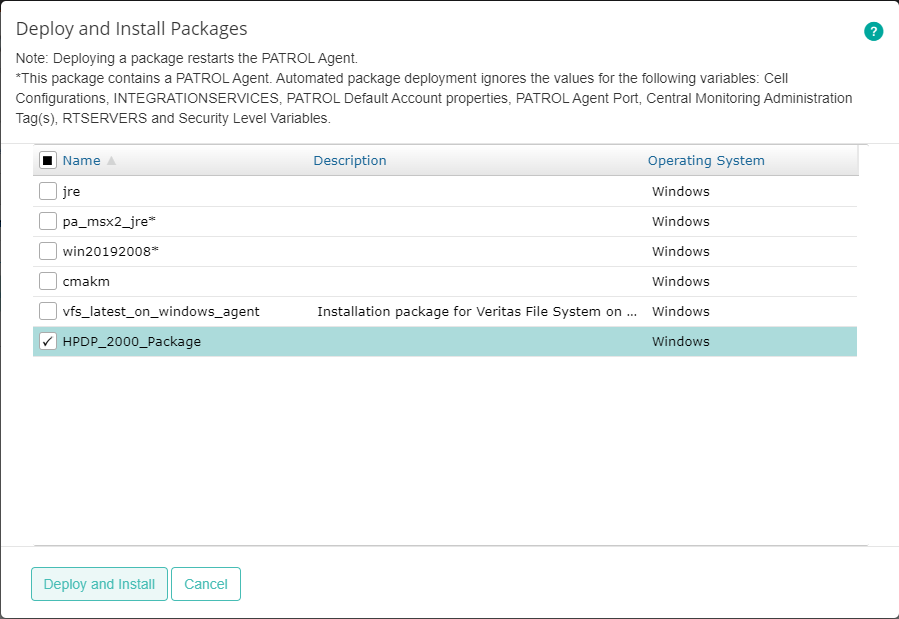Uncheck the HPDP_2000_Package checkbox
Screen dimensions: 899x619
click(45, 340)
